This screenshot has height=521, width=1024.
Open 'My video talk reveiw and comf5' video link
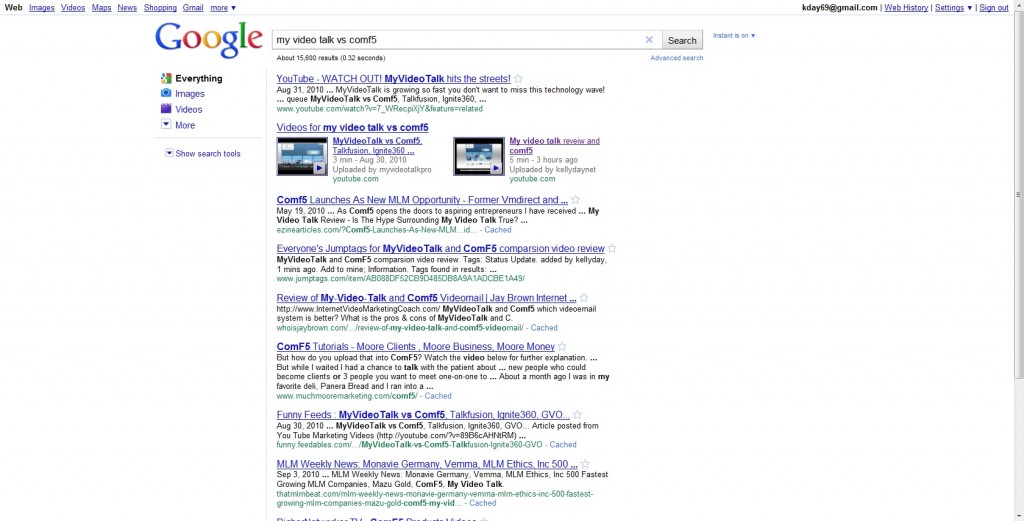tap(554, 146)
